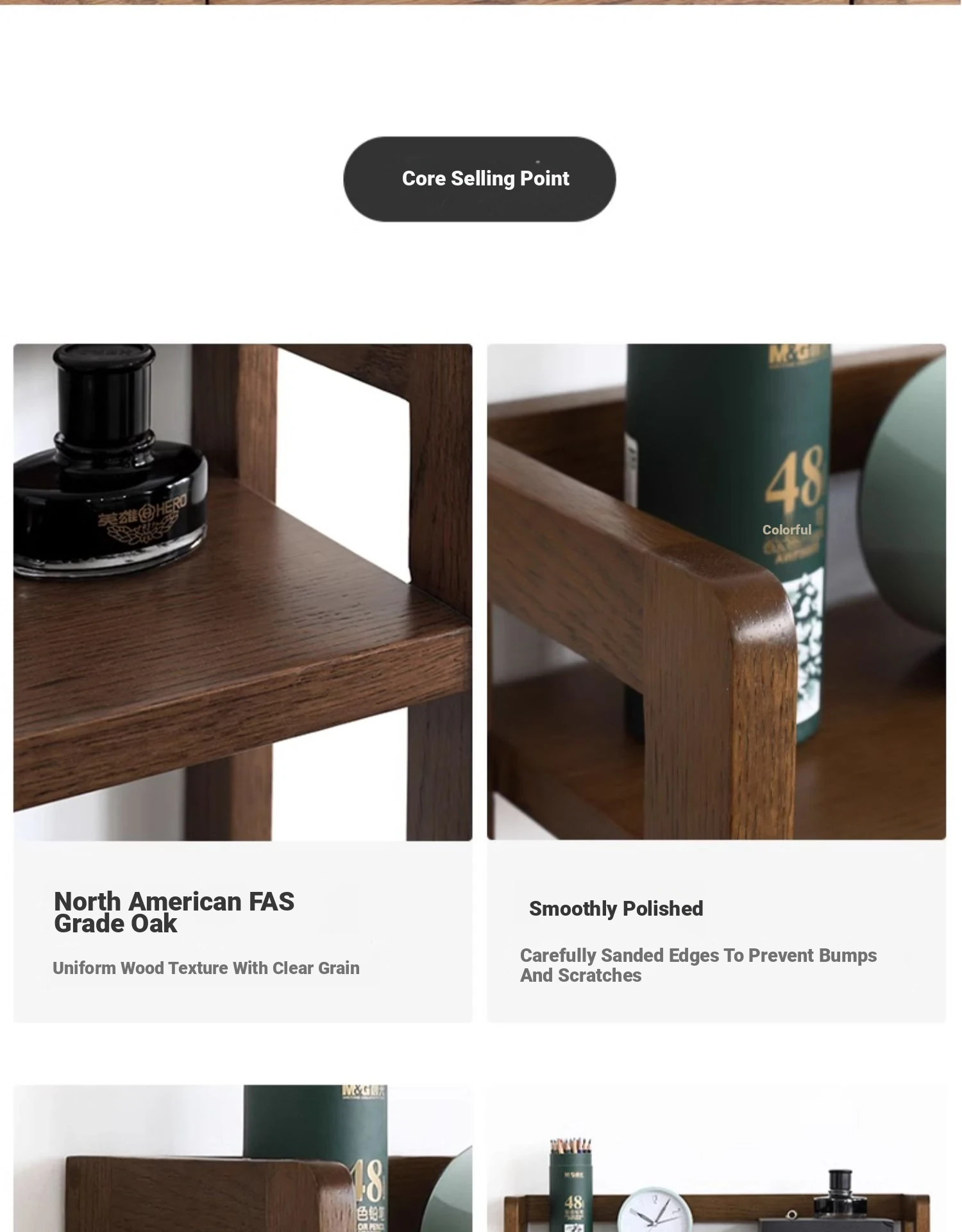Open the bottom-right desk shelf clock photo
962x1232 pixels.
(716, 1158)
